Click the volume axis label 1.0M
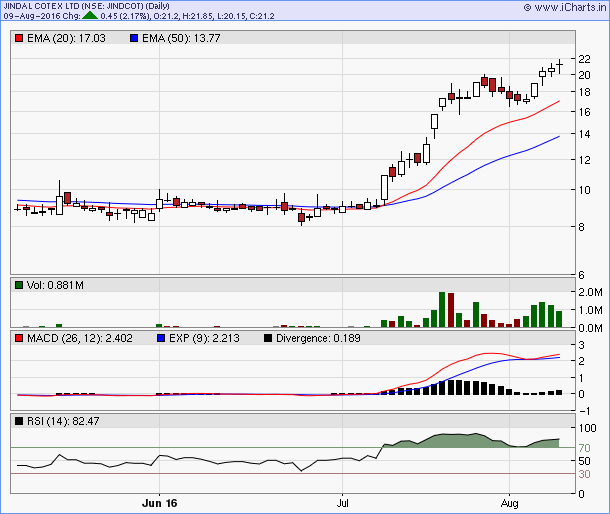This screenshot has width=610, height=514. (x=590, y=310)
